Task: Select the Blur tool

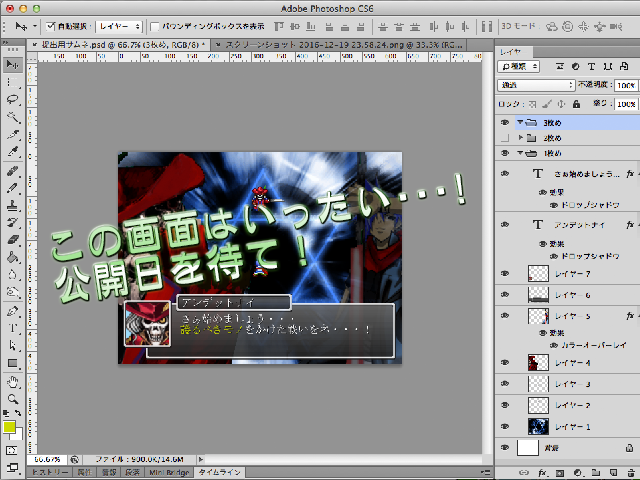Action: click(x=13, y=274)
